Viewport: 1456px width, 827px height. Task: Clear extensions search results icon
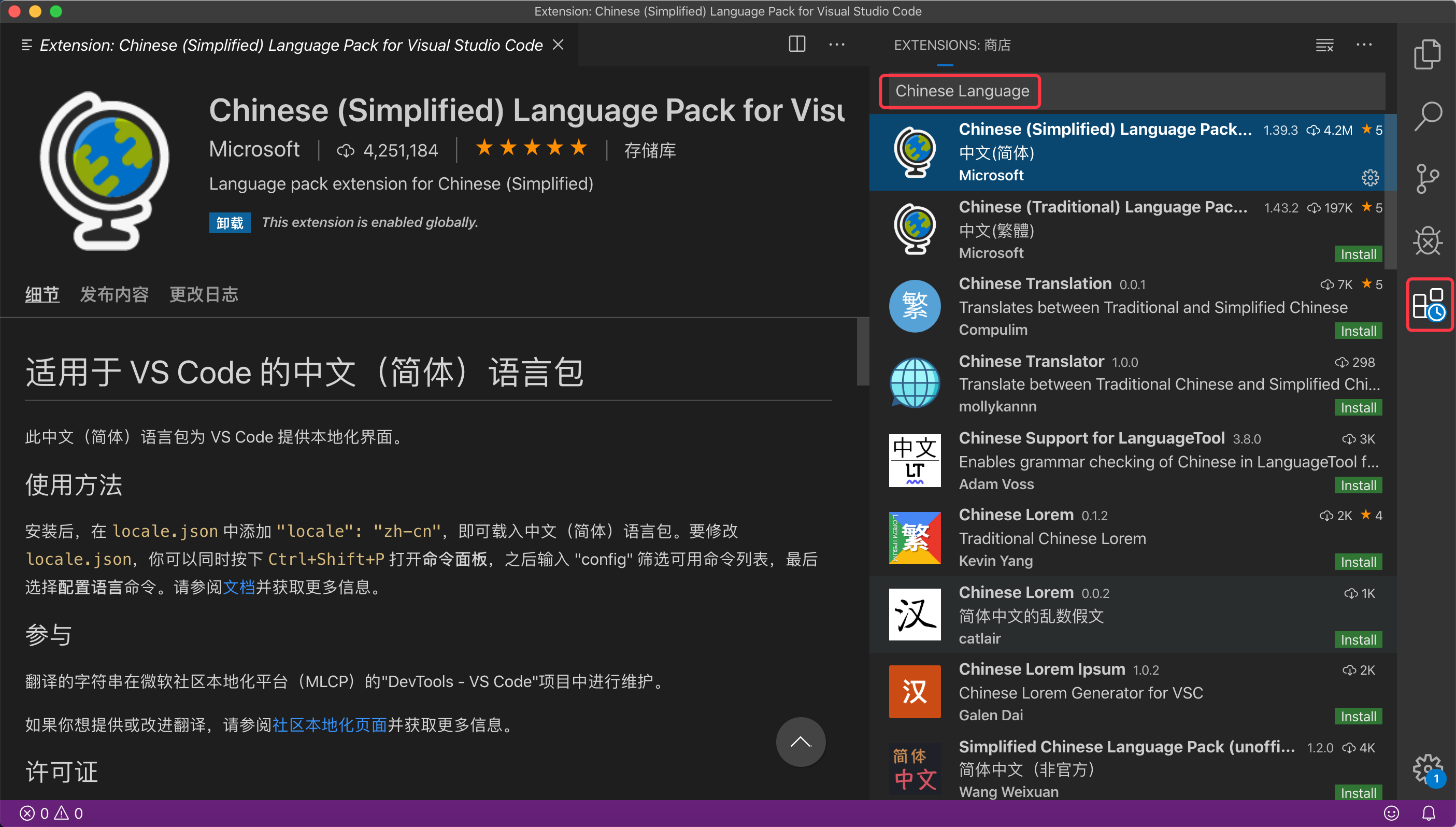(1324, 46)
